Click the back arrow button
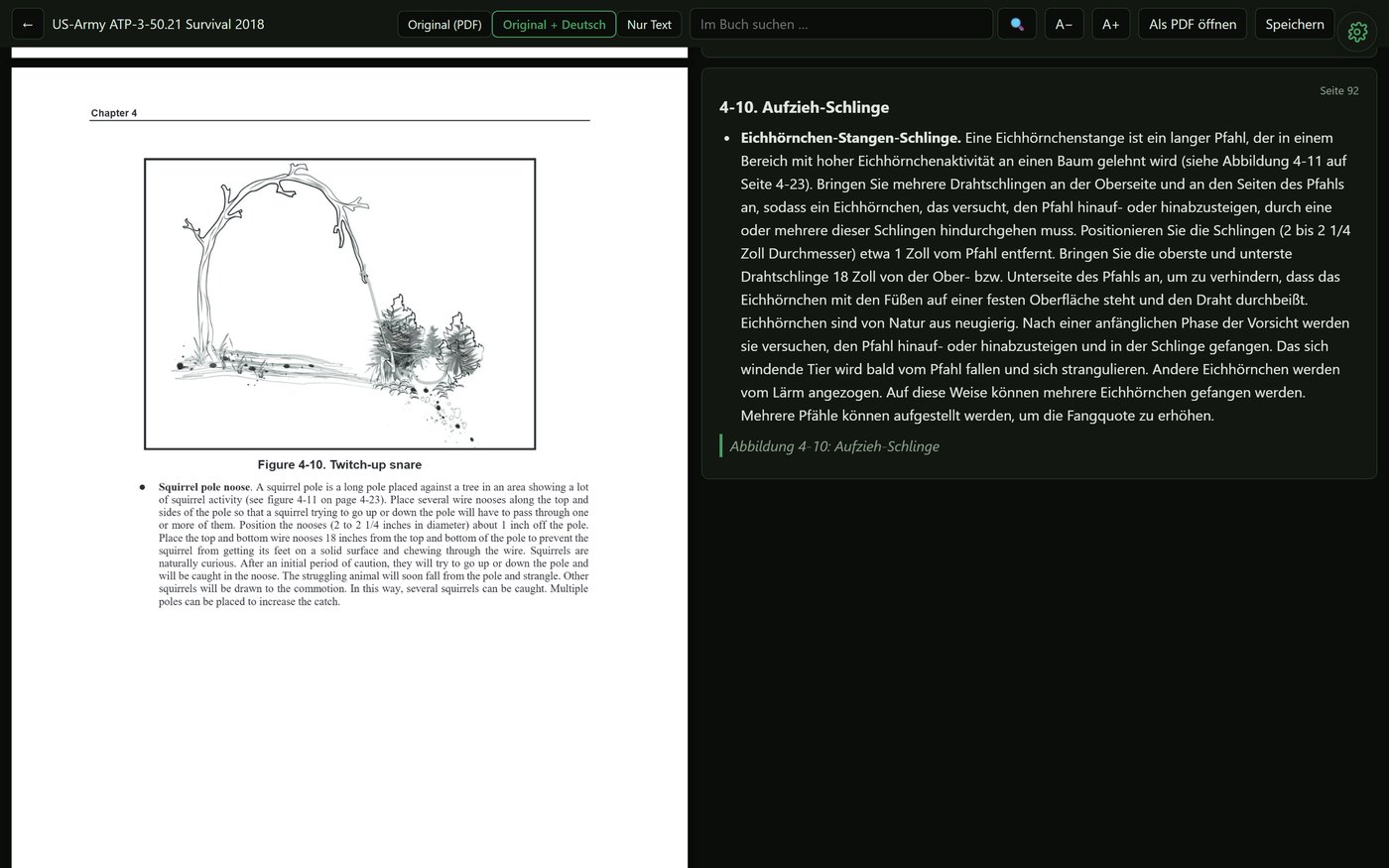Image resolution: width=1389 pixels, height=868 pixels. point(28,24)
